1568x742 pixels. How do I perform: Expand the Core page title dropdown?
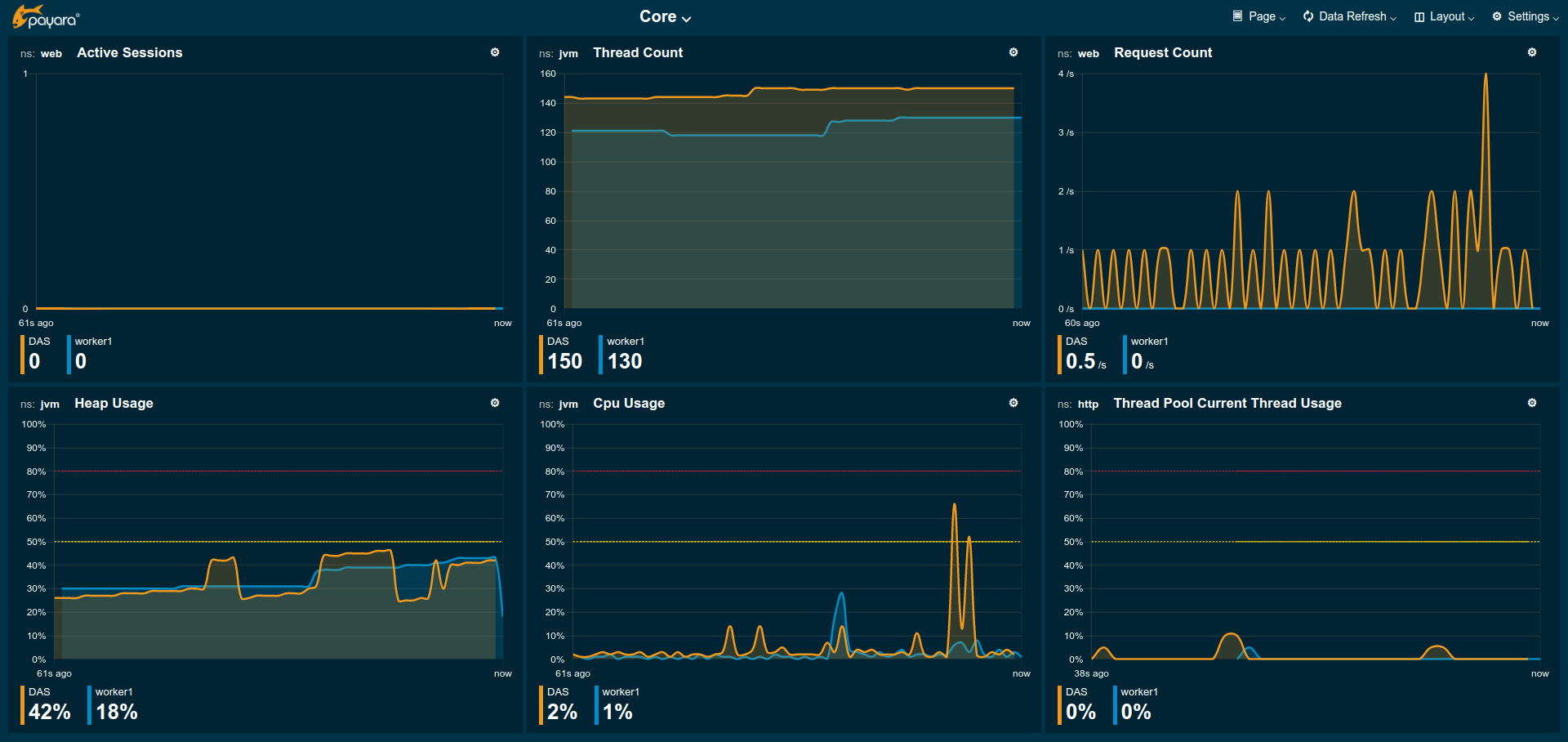[x=665, y=16]
